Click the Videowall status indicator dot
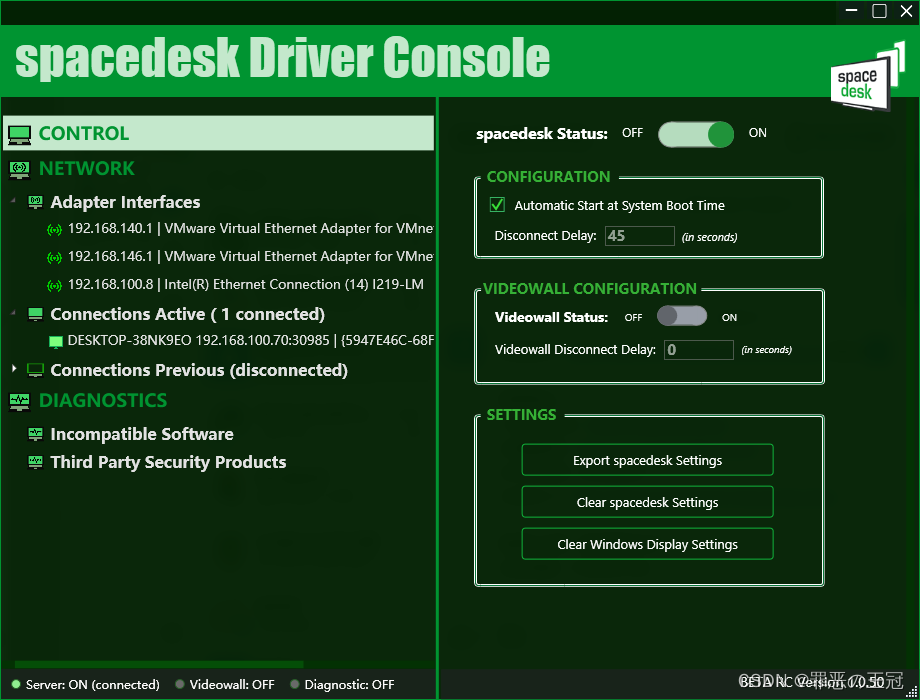The width and height of the screenshot is (920, 700). (180, 684)
